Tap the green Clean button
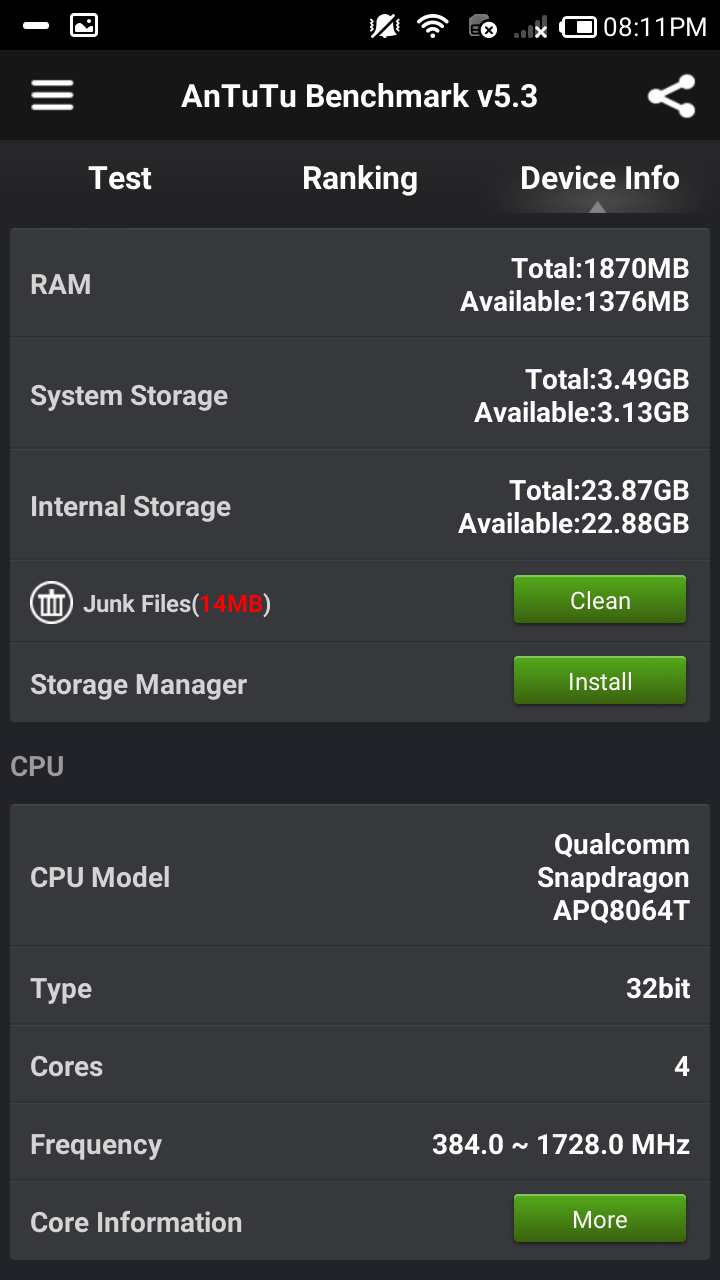This screenshot has width=720, height=1280. coord(600,600)
